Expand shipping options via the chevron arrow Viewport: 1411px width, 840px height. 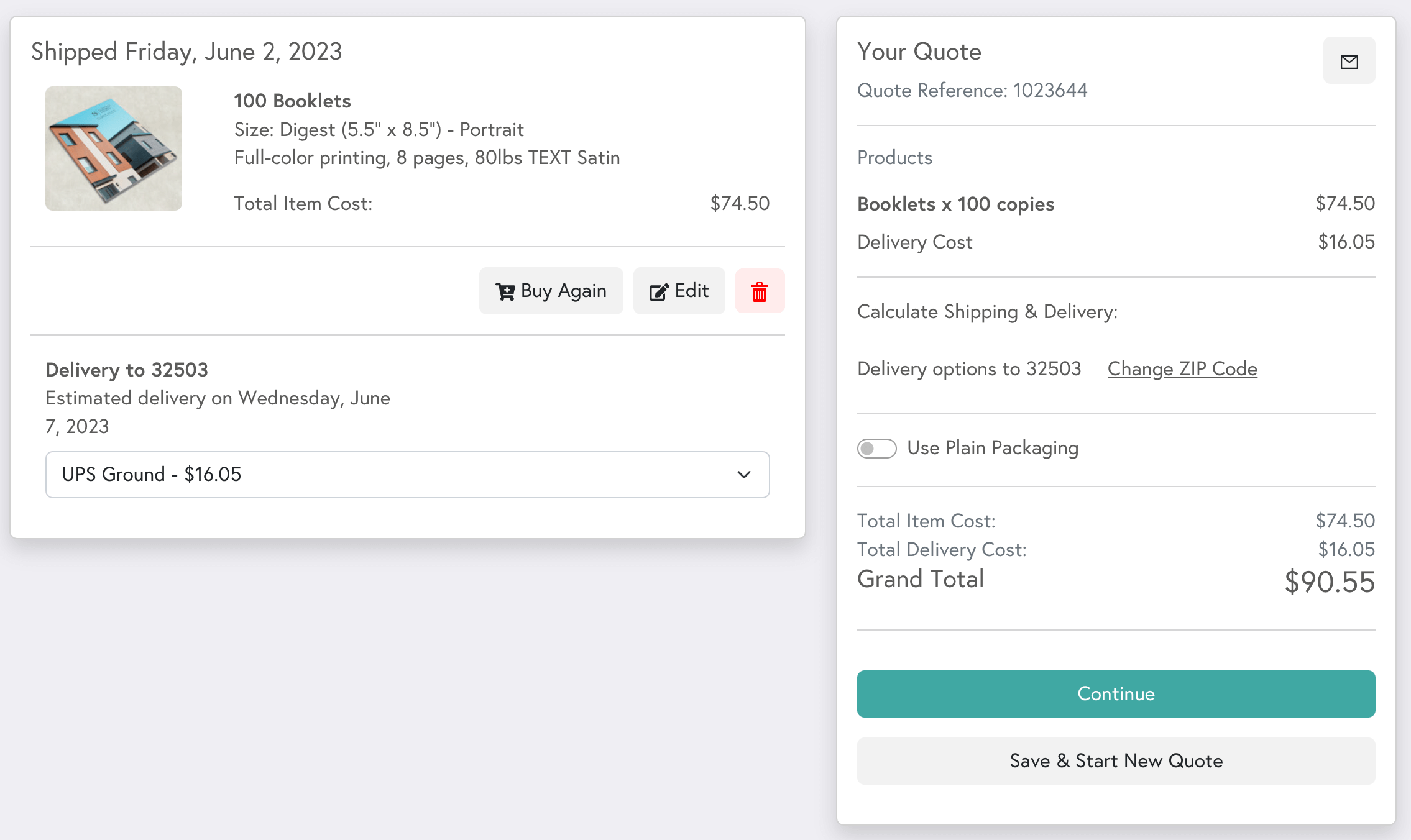pyautogui.click(x=744, y=475)
